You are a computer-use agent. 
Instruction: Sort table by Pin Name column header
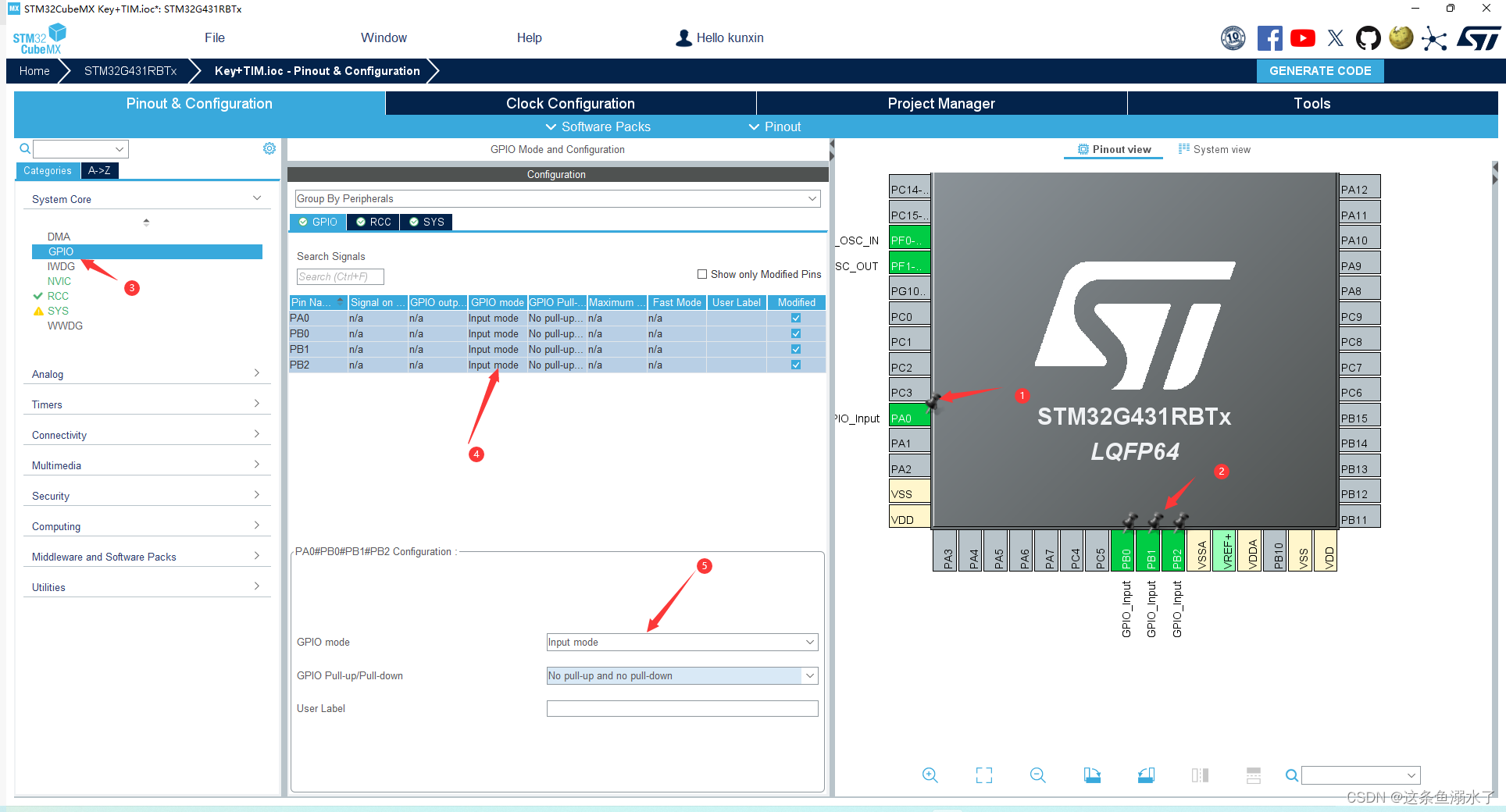pos(318,302)
